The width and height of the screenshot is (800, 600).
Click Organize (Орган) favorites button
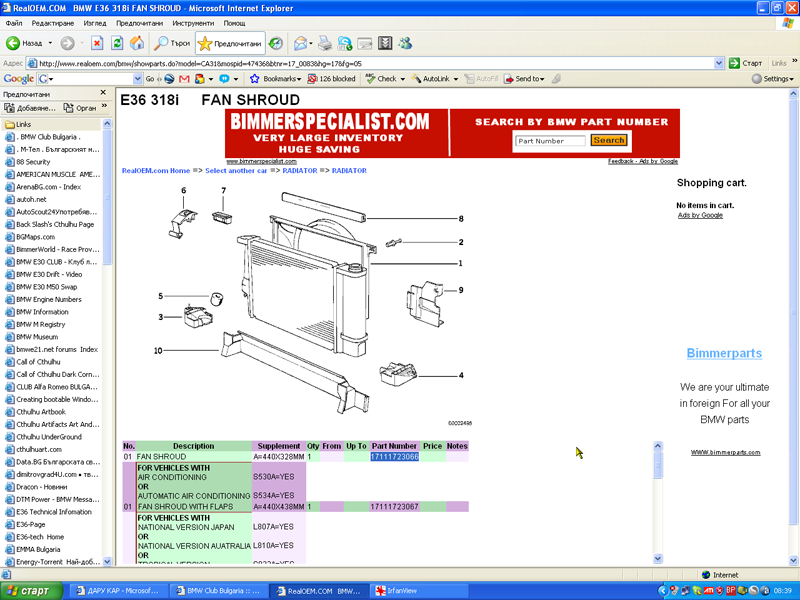tap(80, 108)
